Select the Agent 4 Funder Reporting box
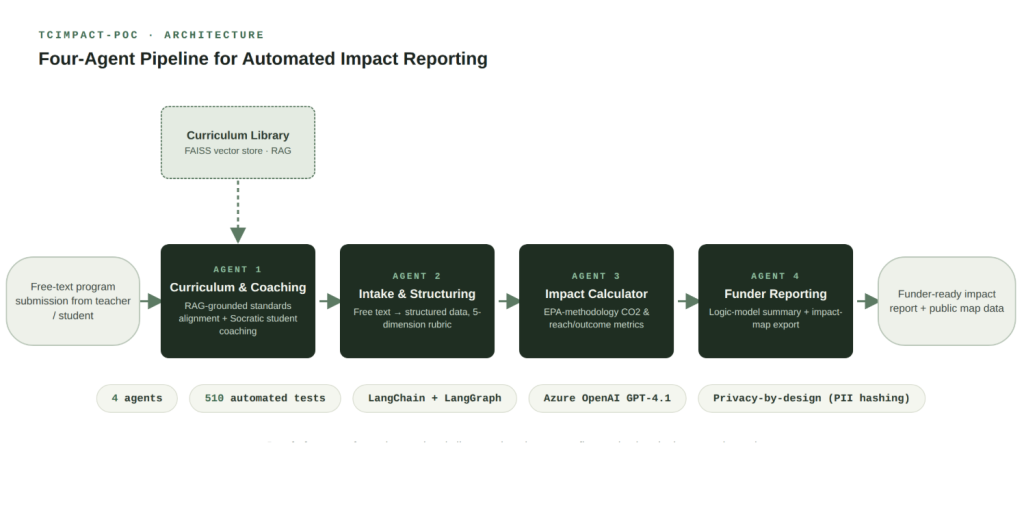1024x510 pixels. 775,301
